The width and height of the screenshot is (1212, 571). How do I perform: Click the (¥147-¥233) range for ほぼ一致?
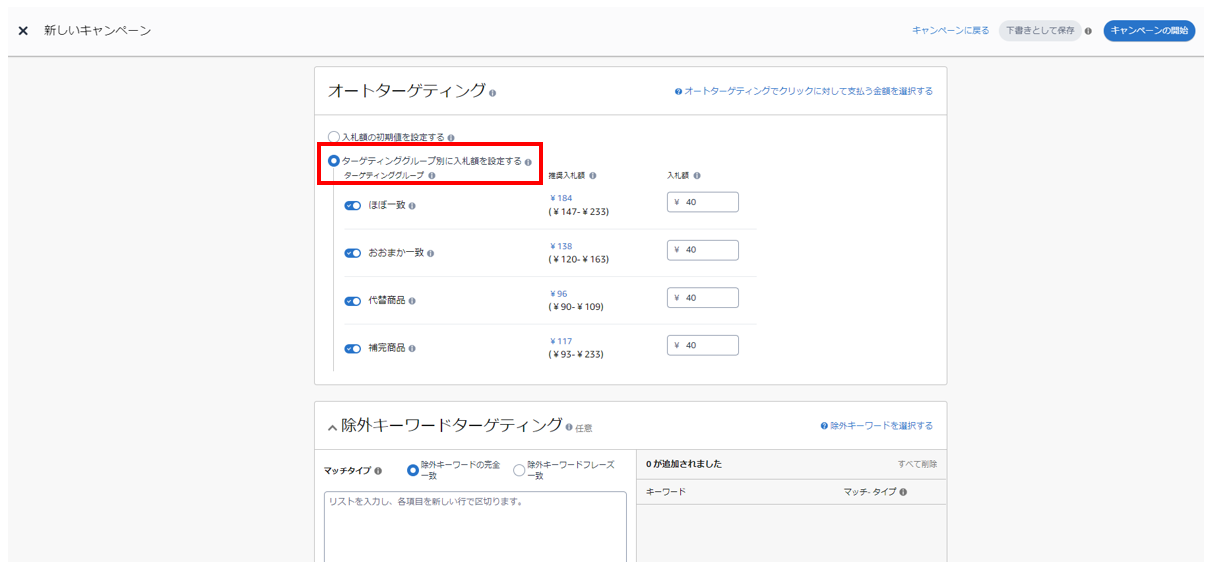pos(579,212)
